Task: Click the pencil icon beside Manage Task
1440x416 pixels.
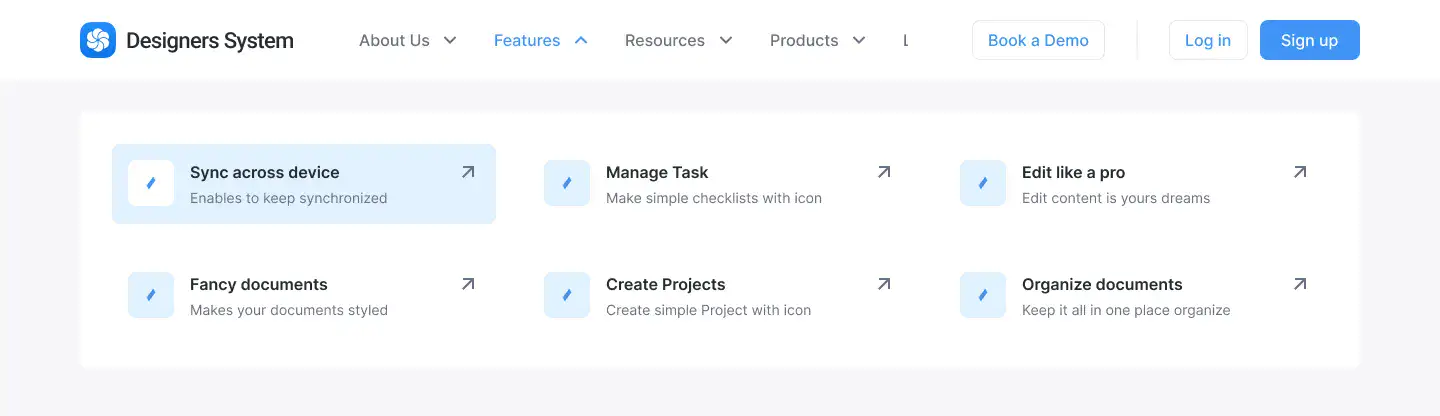Action: point(567,183)
